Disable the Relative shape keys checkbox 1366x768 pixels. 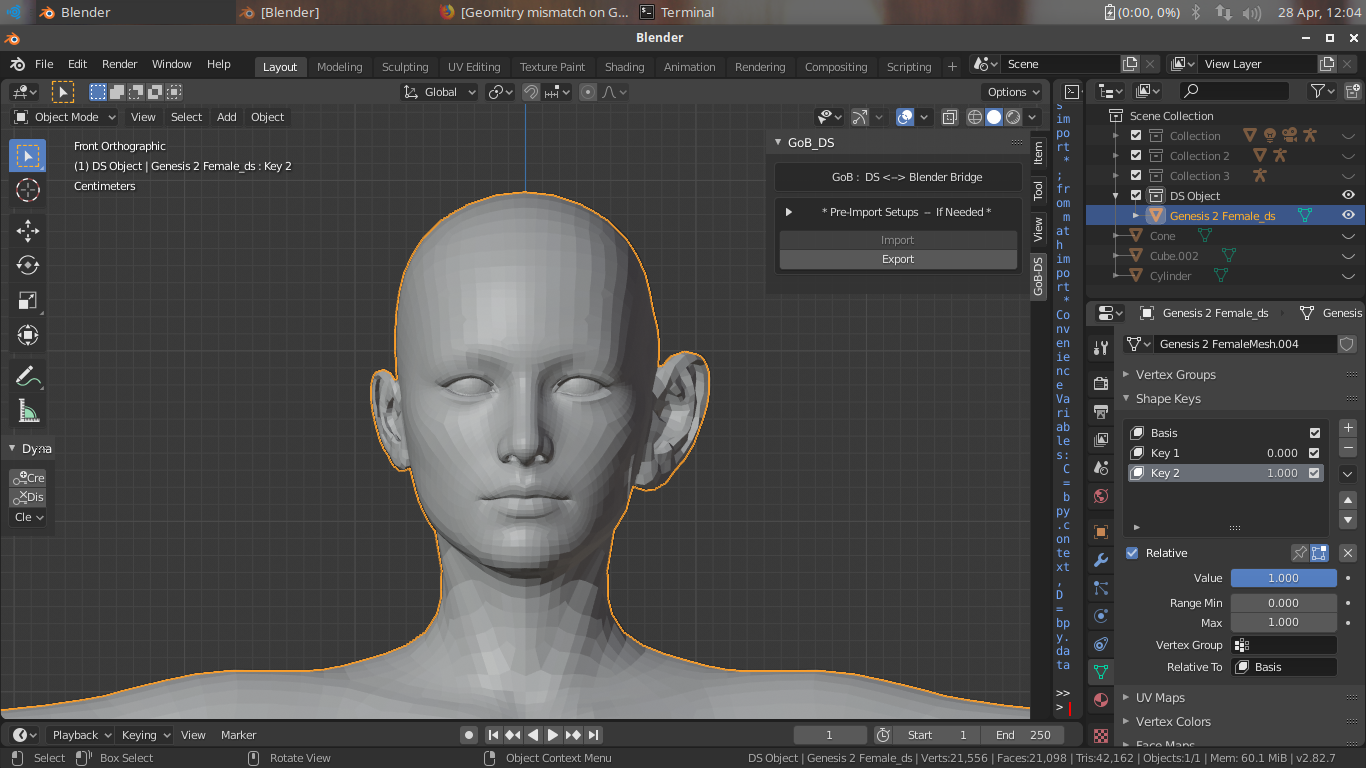[1132, 553]
